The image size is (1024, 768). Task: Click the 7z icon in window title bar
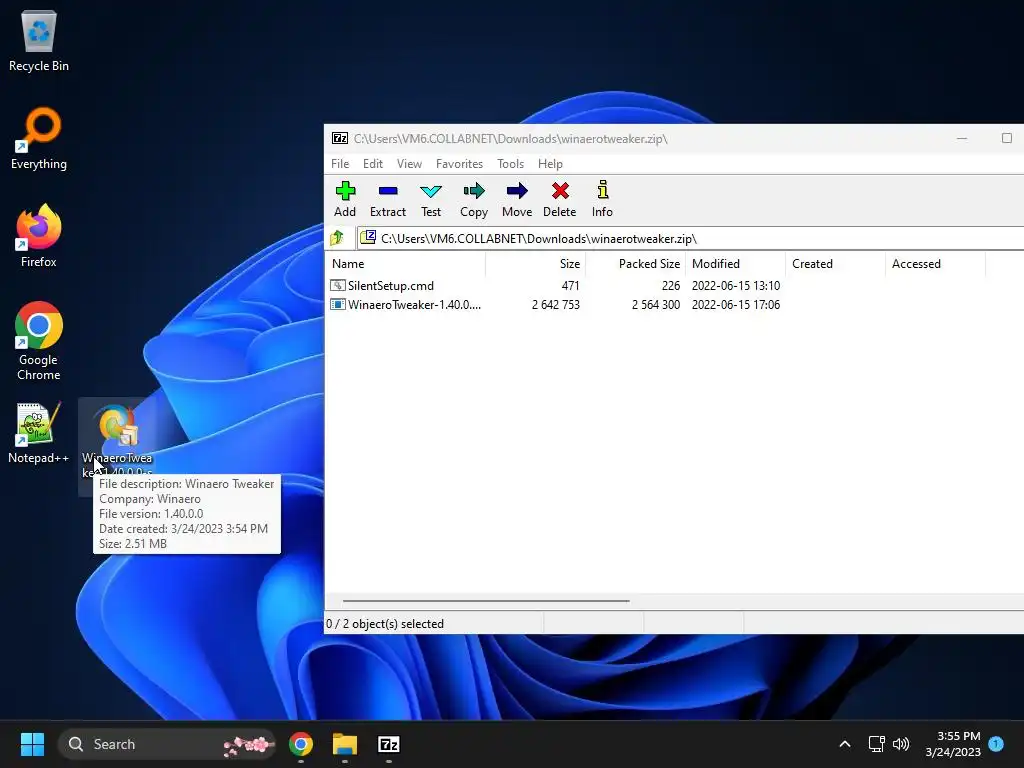coord(340,138)
